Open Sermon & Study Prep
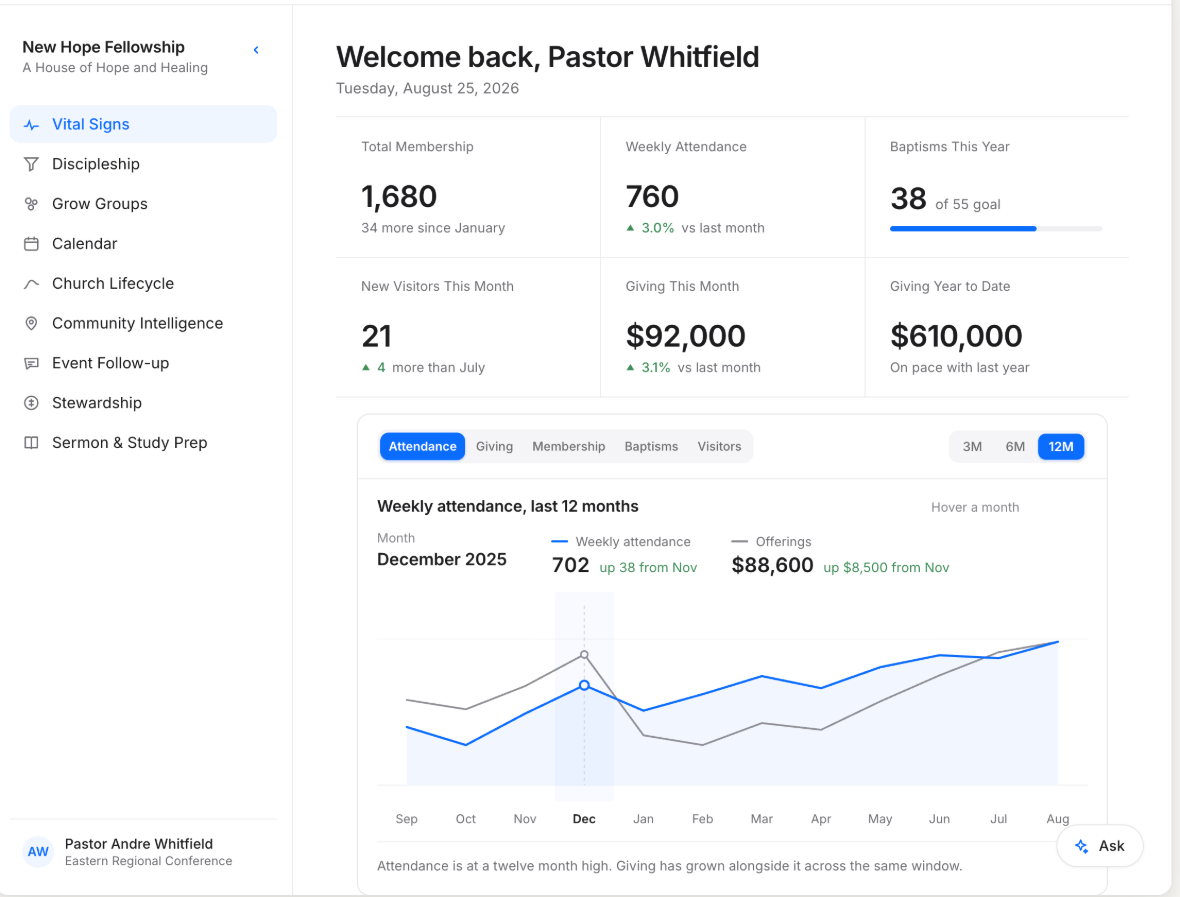The width and height of the screenshot is (1180, 897). [143, 443]
